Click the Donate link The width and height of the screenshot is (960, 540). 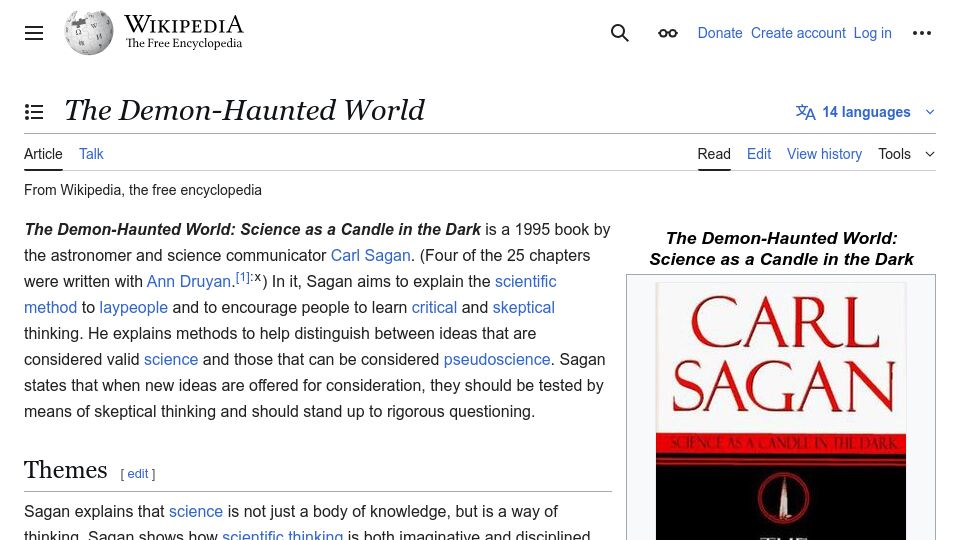(720, 33)
